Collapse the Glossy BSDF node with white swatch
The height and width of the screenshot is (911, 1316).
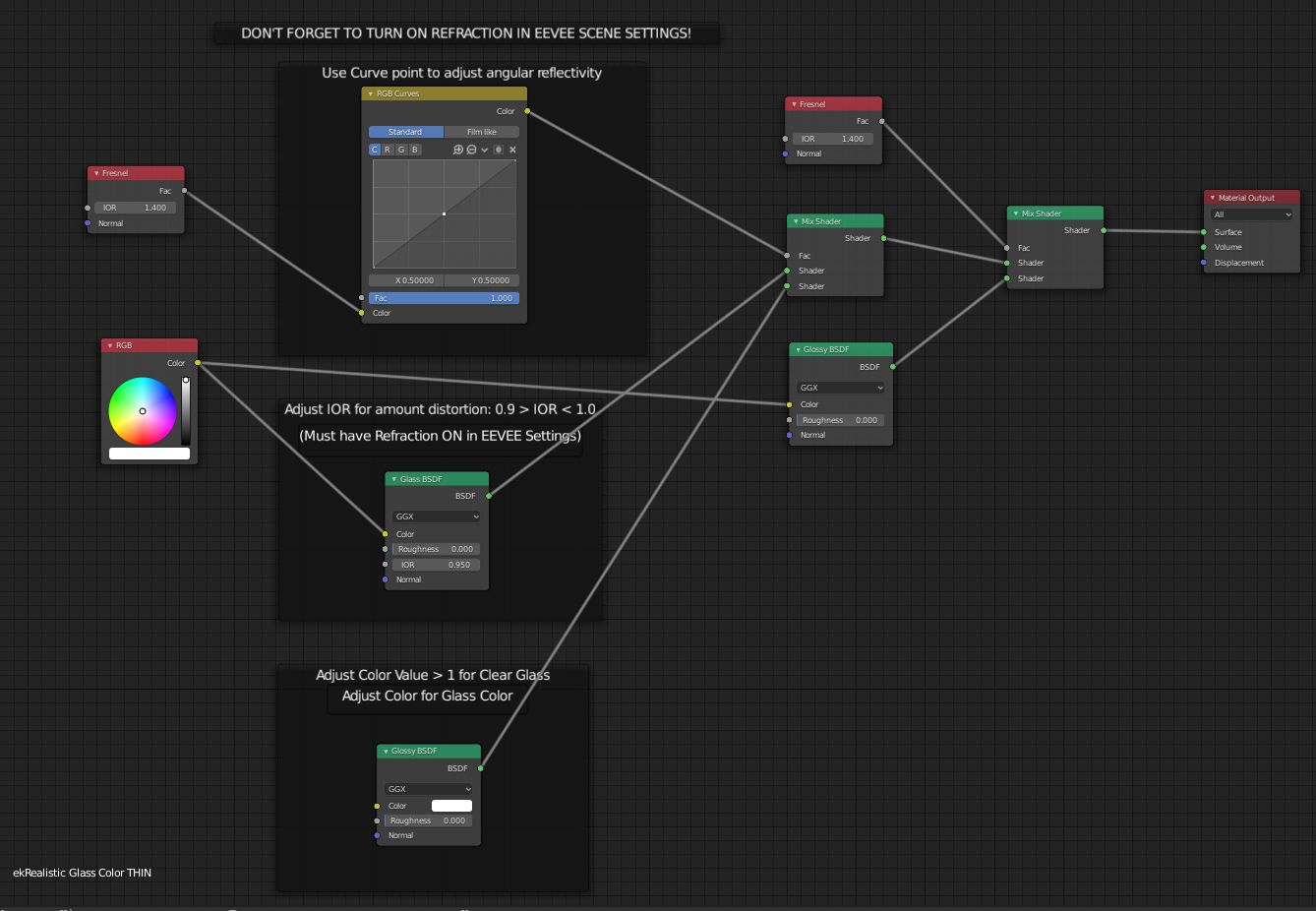(386, 751)
